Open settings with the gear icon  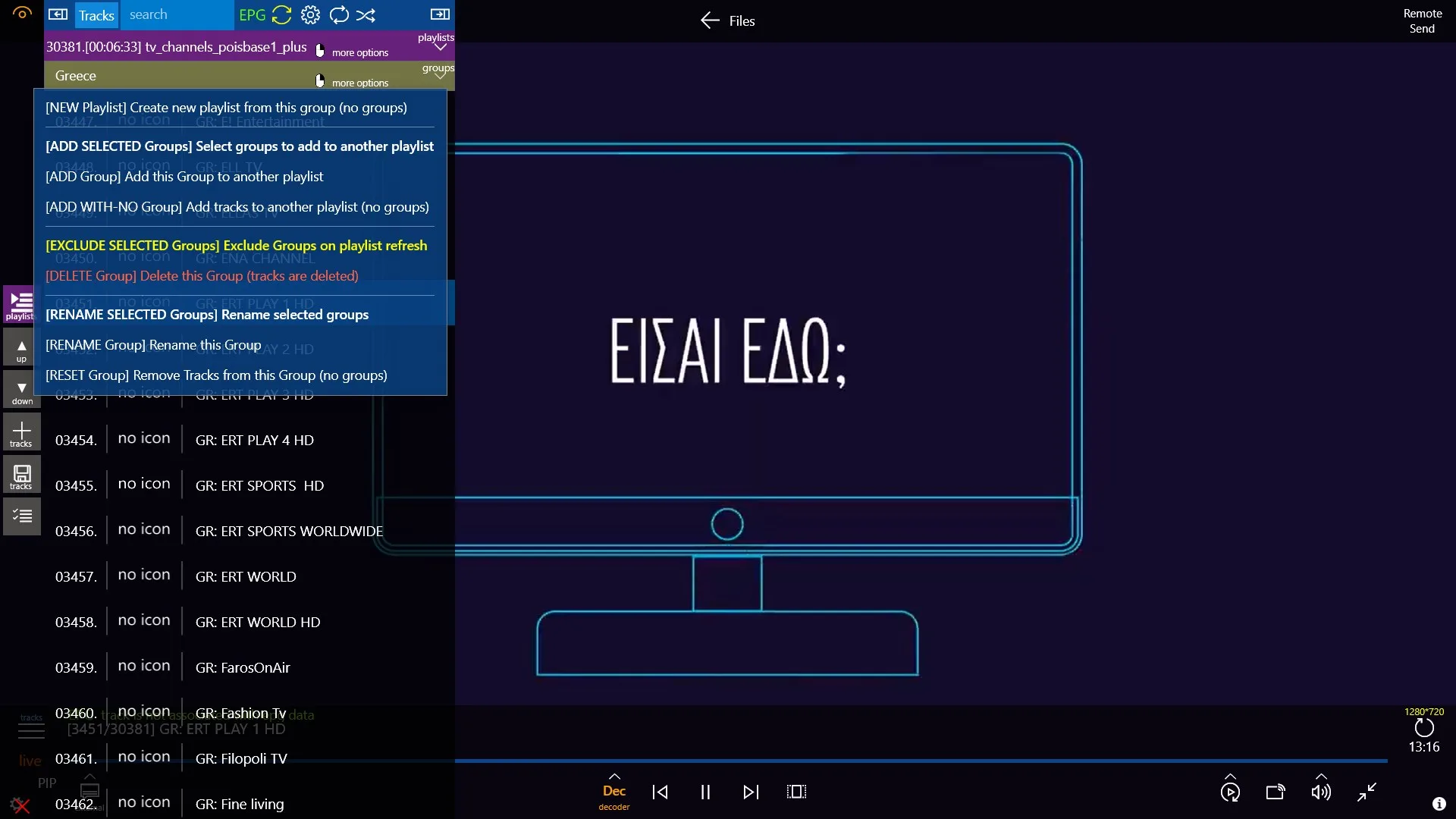[x=310, y=14]
